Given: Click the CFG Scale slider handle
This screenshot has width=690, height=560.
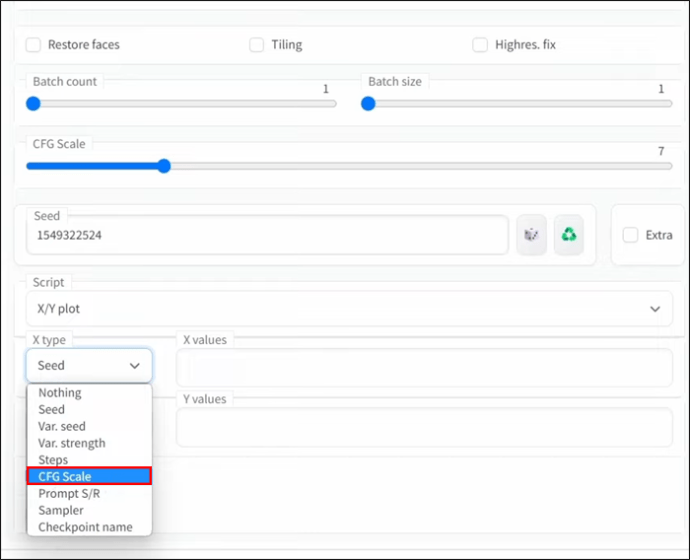Looking at the screenshot, I should [x=164, y=166].
